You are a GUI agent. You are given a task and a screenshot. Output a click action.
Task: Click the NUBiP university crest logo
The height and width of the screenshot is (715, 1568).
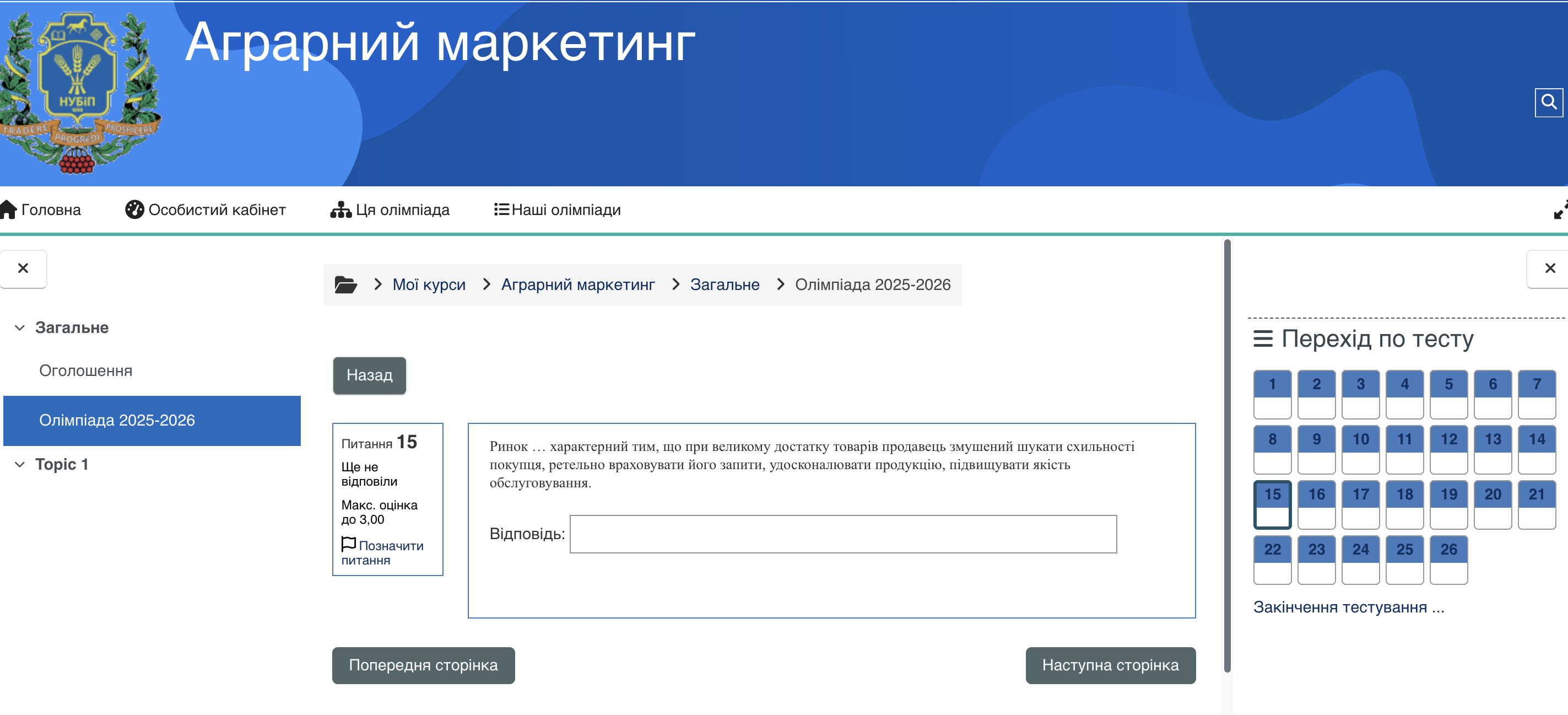(78, 93)
